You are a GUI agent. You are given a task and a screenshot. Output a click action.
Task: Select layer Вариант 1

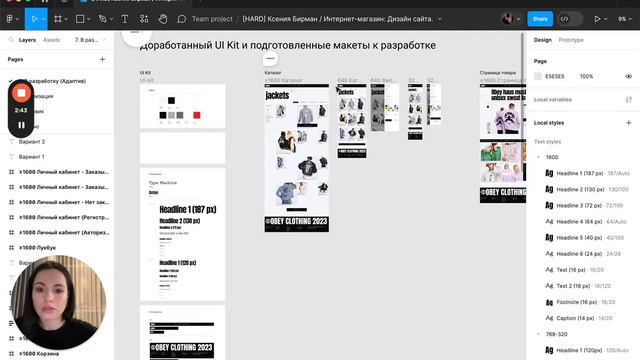31,157
